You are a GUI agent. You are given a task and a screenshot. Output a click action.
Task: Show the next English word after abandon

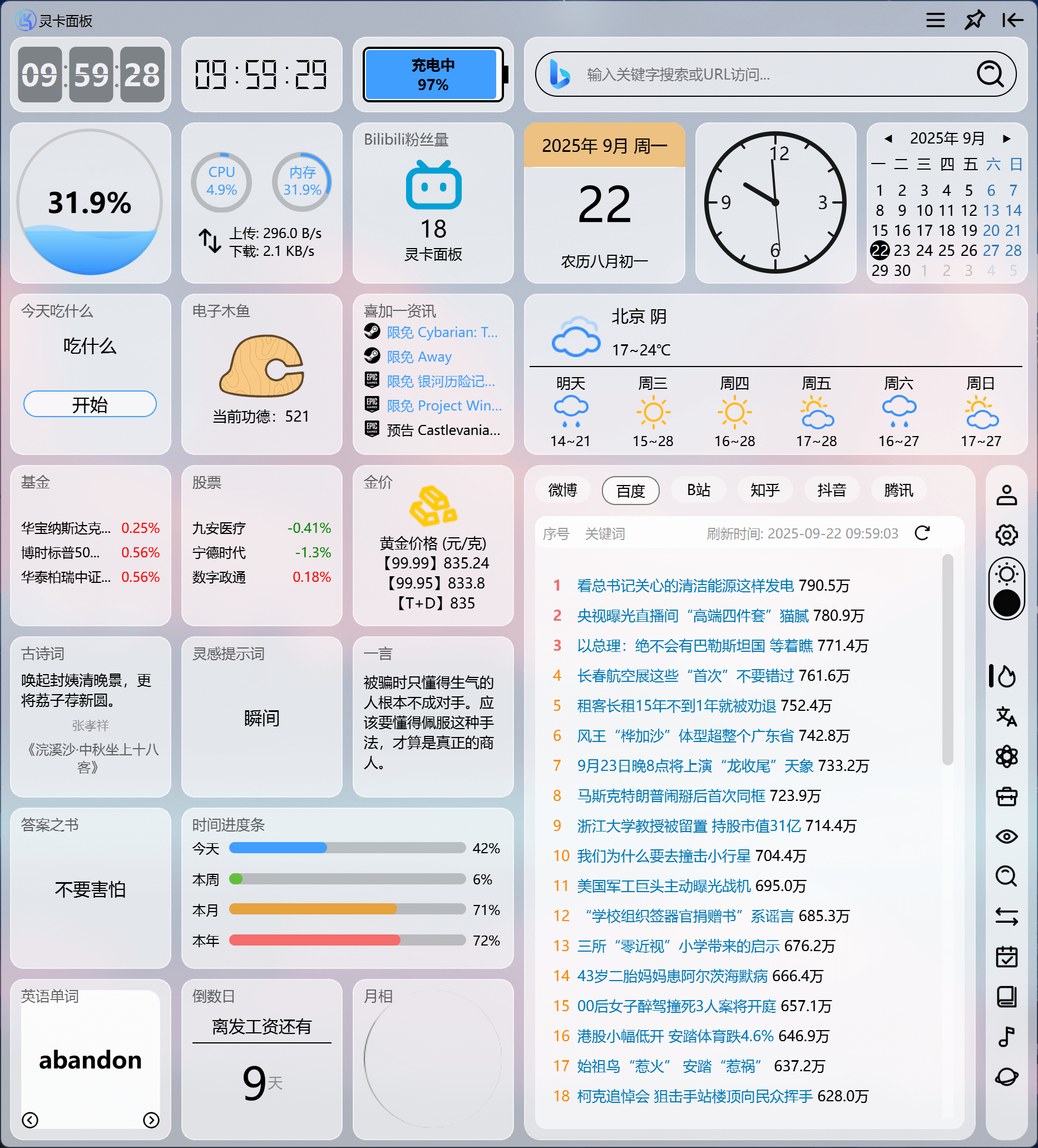[x=151, y=1120]
